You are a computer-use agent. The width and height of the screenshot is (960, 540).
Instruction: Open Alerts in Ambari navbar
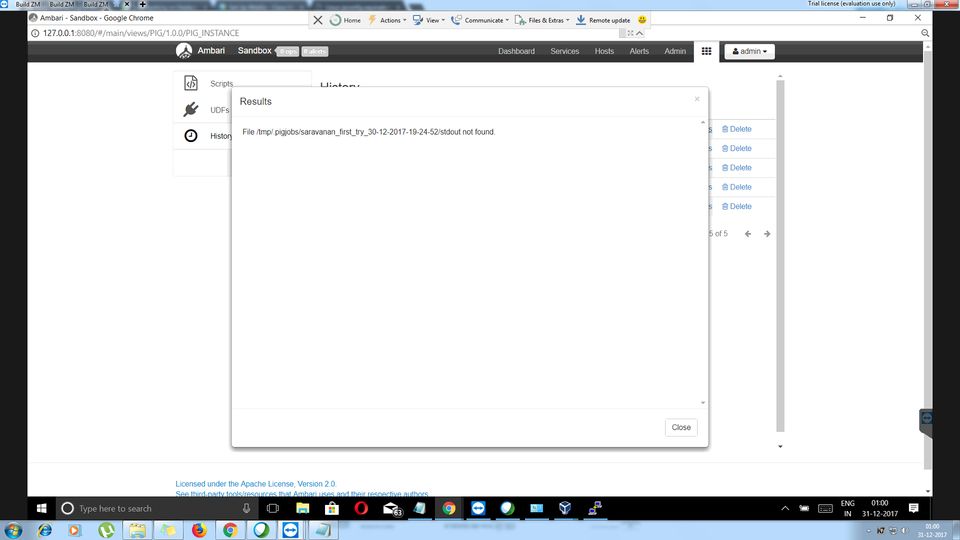[x=639, y=51]
